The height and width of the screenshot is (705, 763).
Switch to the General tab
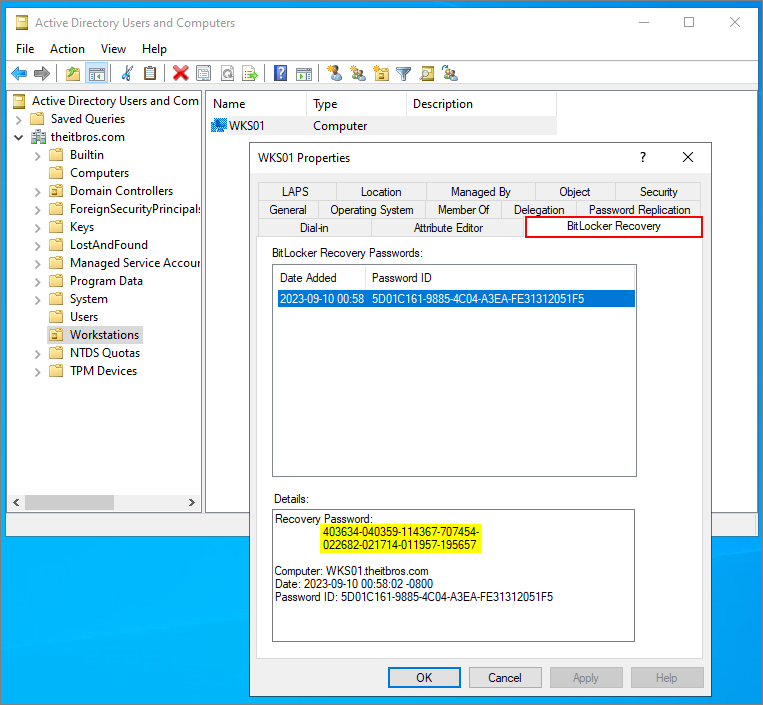tap(288, 210)
